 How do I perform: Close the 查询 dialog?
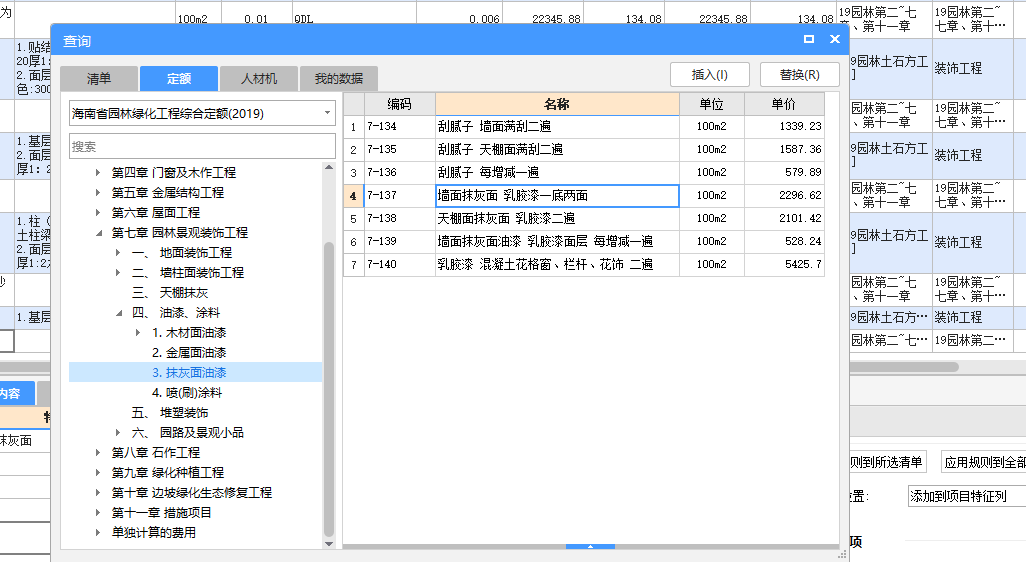tap(835, 39)
